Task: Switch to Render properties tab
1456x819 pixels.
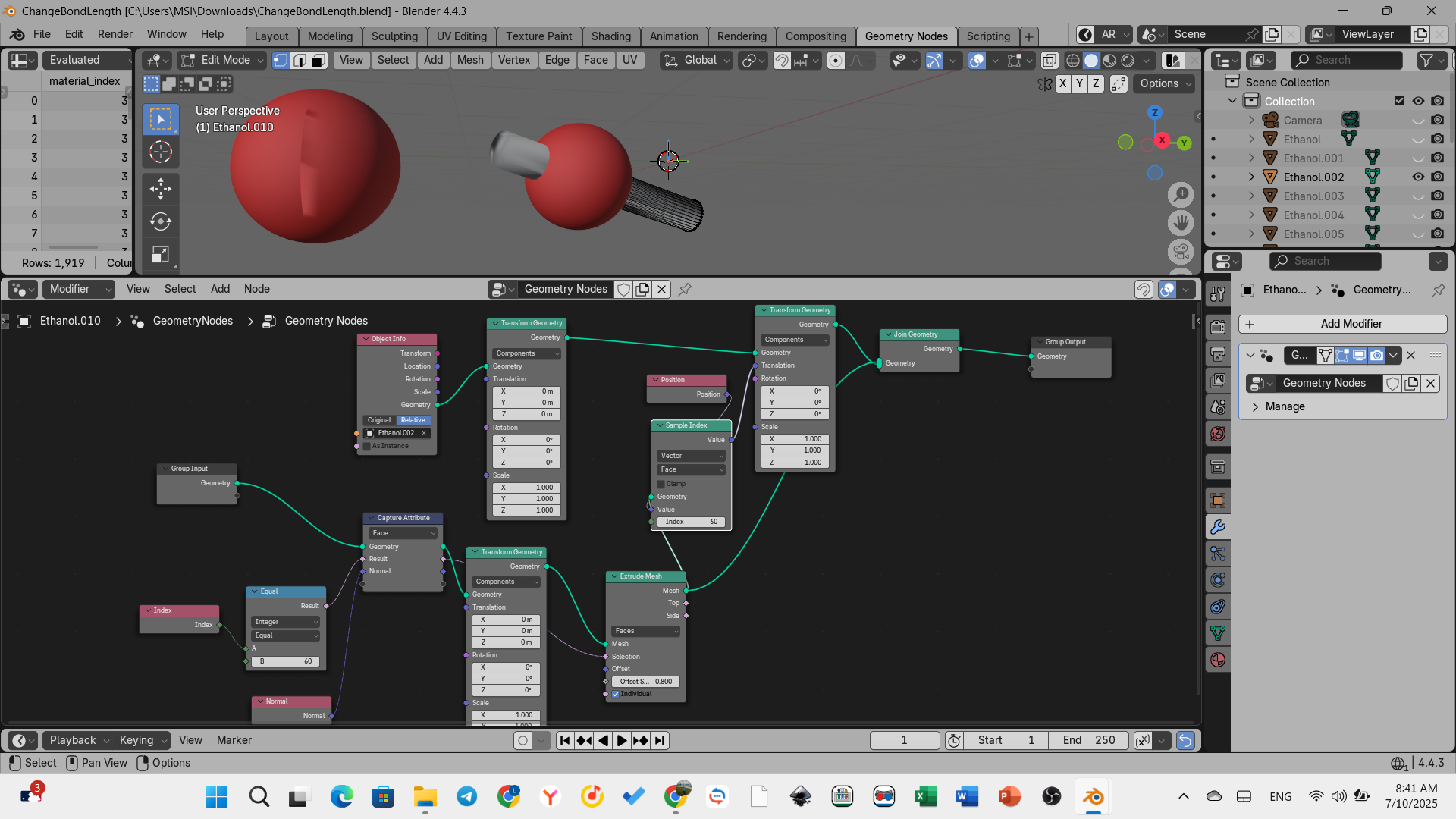Action: (x=1218, y=327)
